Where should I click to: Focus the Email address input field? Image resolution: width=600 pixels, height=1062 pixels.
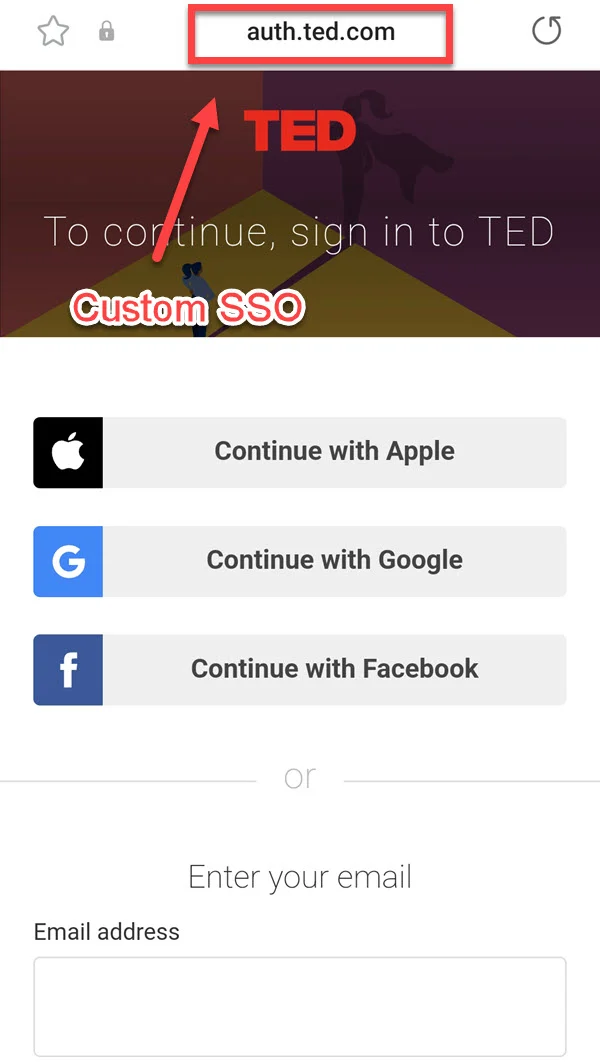[300, 1005]
